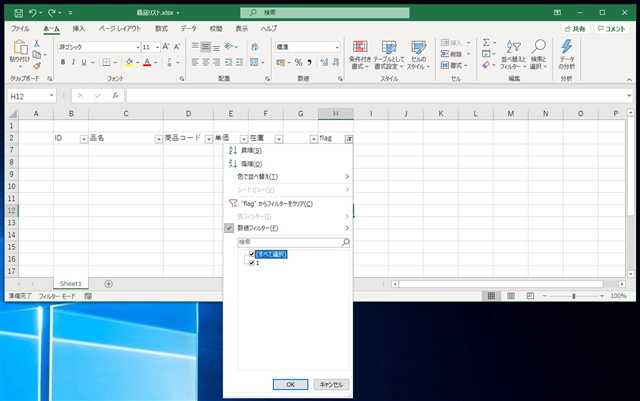Click the zoom slider handle
Image resolution: width=640 pixels, height=401 pixels.
[574, 296]
